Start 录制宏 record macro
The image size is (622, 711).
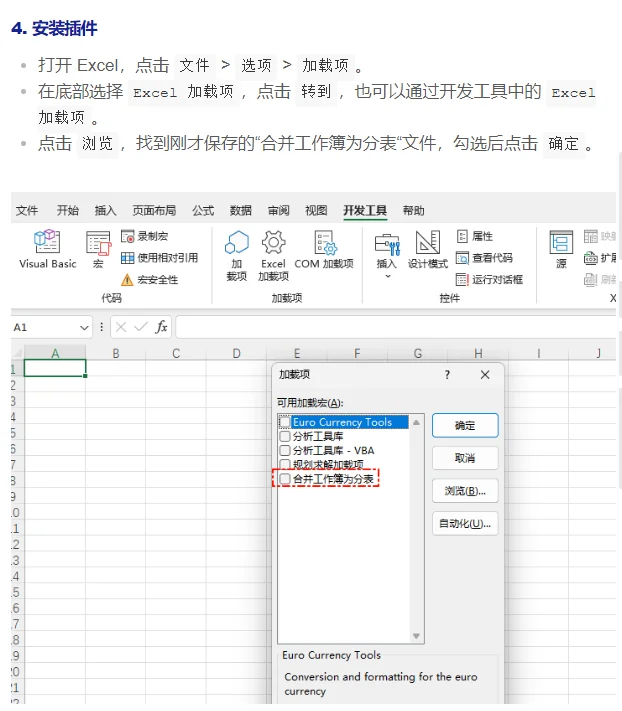(145, 236)
